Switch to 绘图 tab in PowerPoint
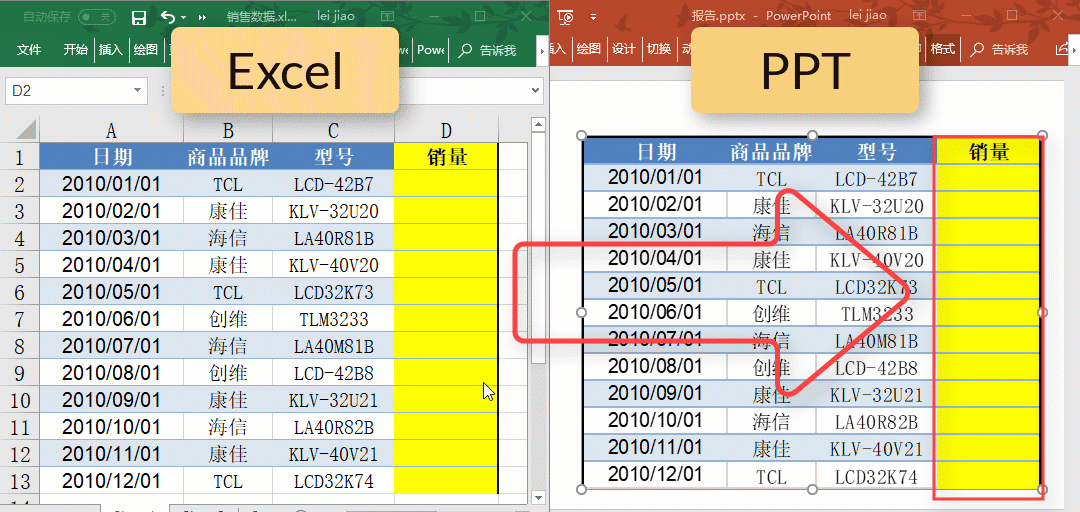The width and height of the screenshot is (1080, 512). [x=589, y=49]
